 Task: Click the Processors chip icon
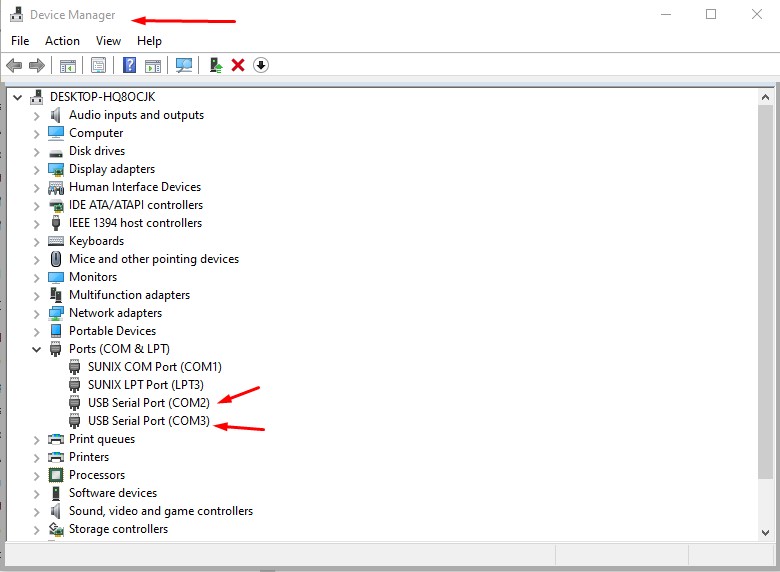[x=56, y=475]
